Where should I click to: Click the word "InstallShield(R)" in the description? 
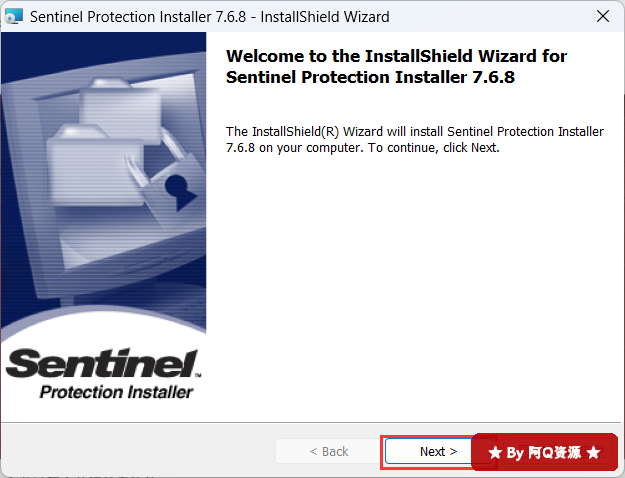(292, 131)
